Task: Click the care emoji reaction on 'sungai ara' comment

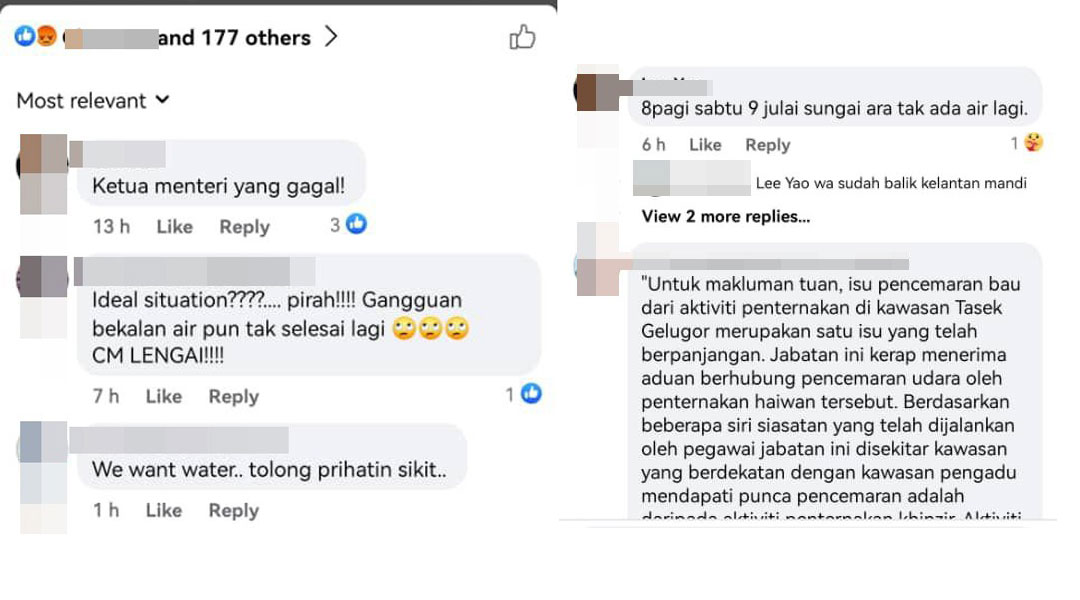Action: (x=1033, y=143)
